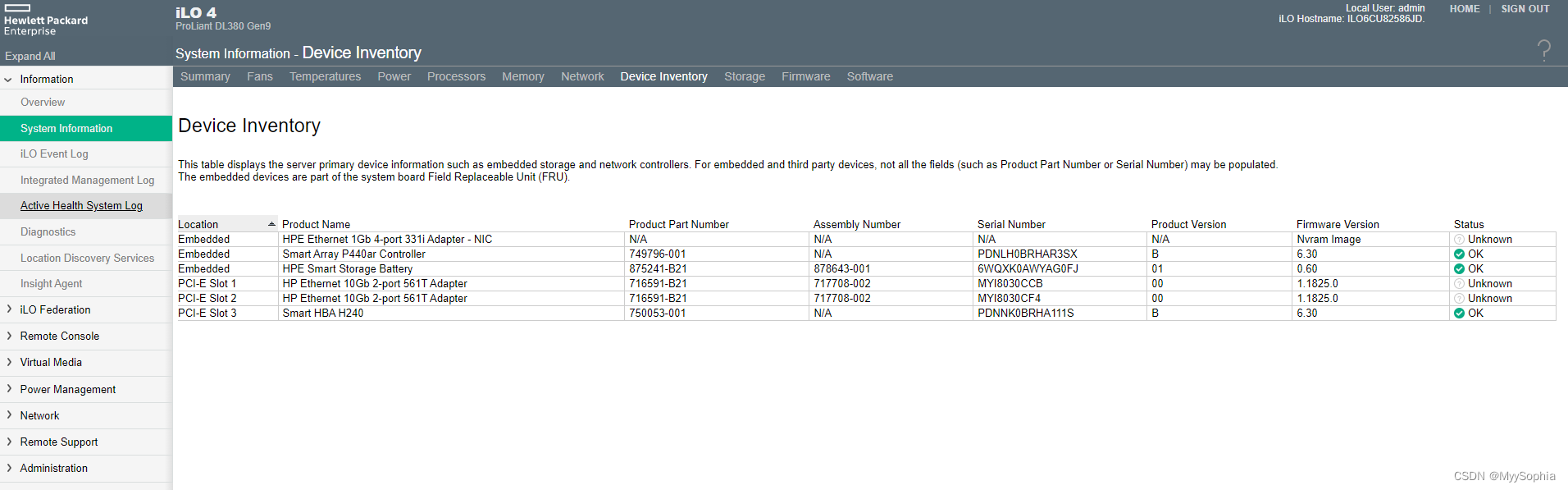Expand the Virtual Media section
The image size is (1568, 490).
pyautogui.click(x=8, y=362)
